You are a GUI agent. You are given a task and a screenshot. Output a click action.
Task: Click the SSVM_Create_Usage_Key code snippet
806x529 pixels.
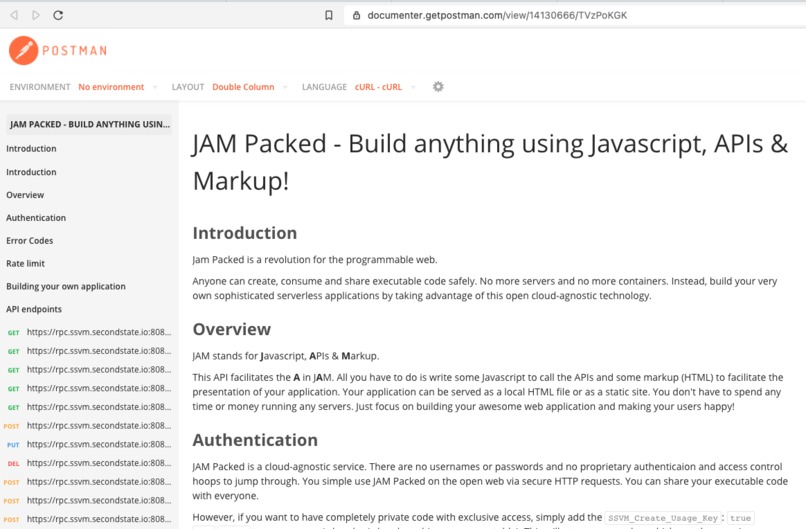(663, 518)
